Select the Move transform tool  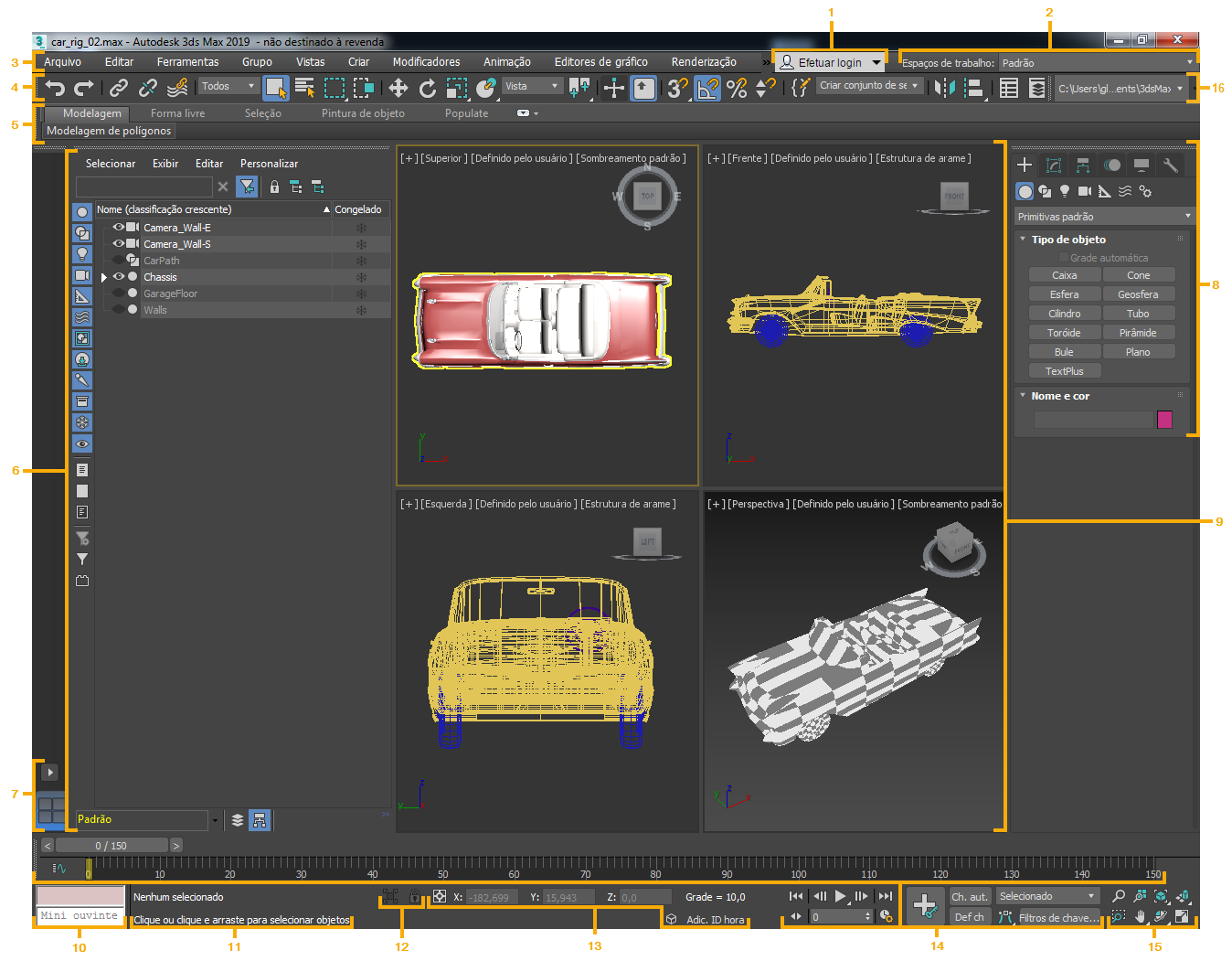point(398,88)
